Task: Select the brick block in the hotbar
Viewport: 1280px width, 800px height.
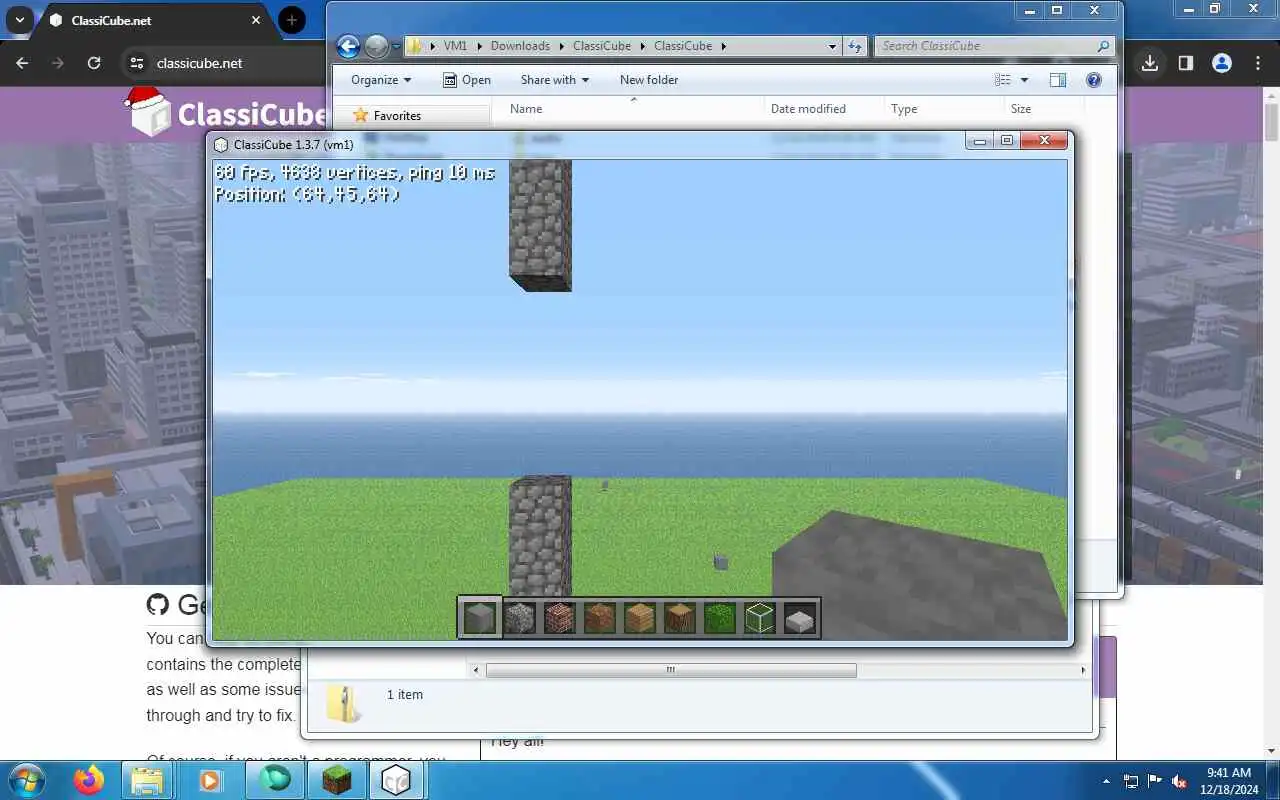Action: [x=560, y=618]
